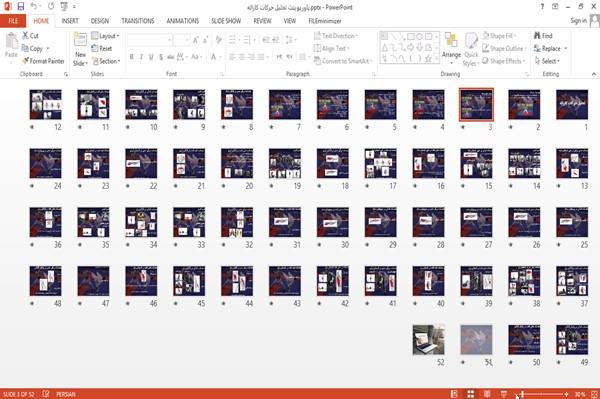Screen dimensions: 600x399
Task: Switch to FILEminimizer tab
Action: pos(324,21)
